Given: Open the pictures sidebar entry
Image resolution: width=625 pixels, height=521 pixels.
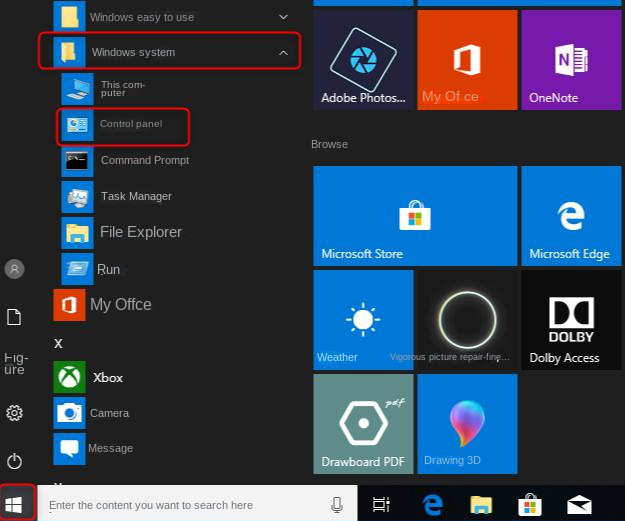Looking at the screenshot, I should 16,364.
